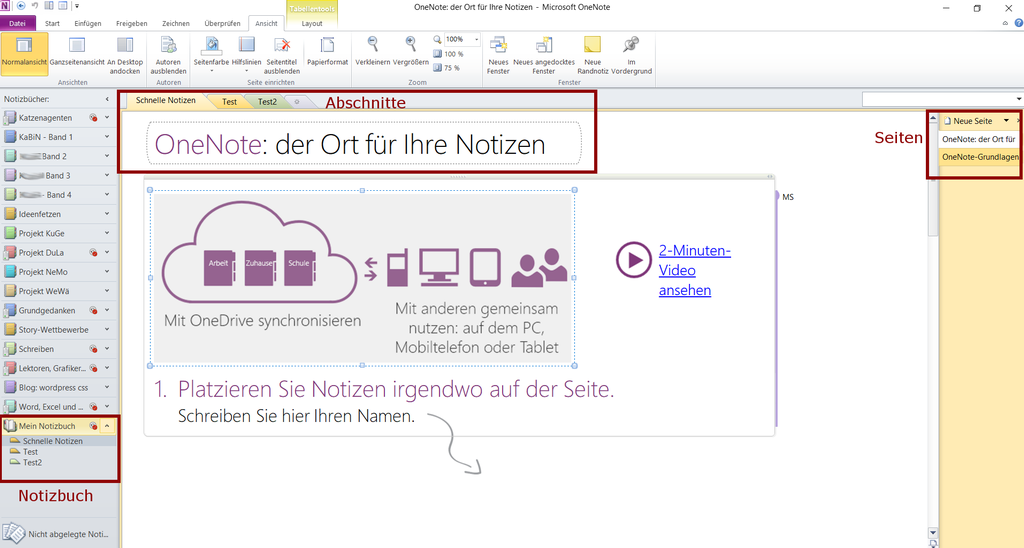Click Vergrößern zoom in icon
Screen dimensions: 1024x548
pos(411,45)
